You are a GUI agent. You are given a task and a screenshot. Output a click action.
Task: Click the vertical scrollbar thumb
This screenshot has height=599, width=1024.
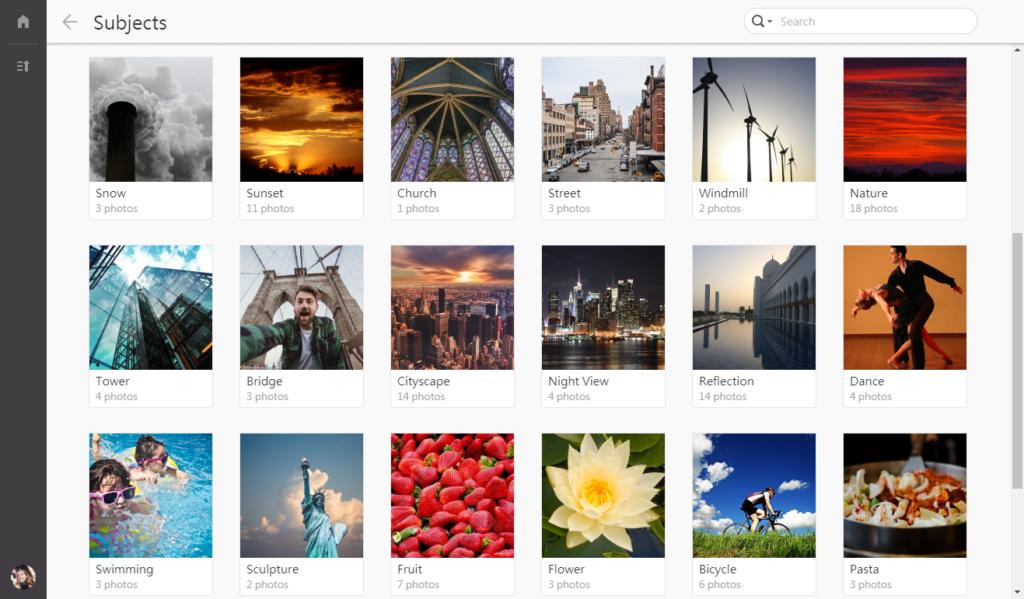click(1017, 361)
